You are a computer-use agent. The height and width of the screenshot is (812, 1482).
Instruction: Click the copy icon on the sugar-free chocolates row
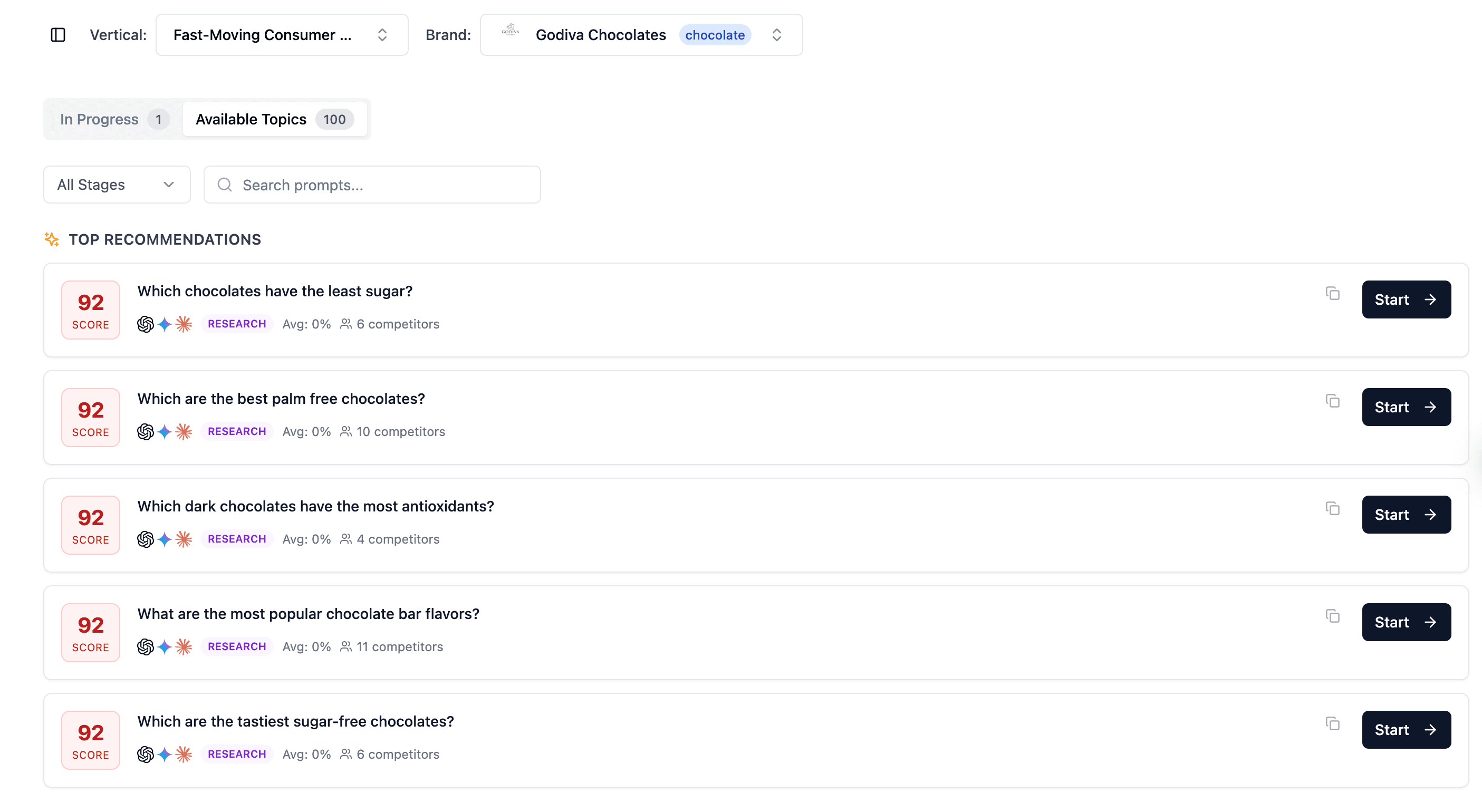[1333, 723]
